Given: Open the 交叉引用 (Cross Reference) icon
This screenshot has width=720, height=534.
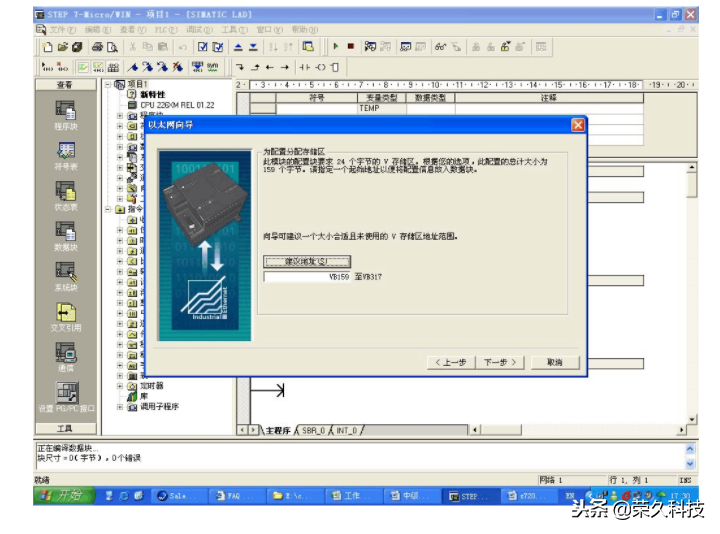Looking at the screenshot, I should (x=65, y=312).
